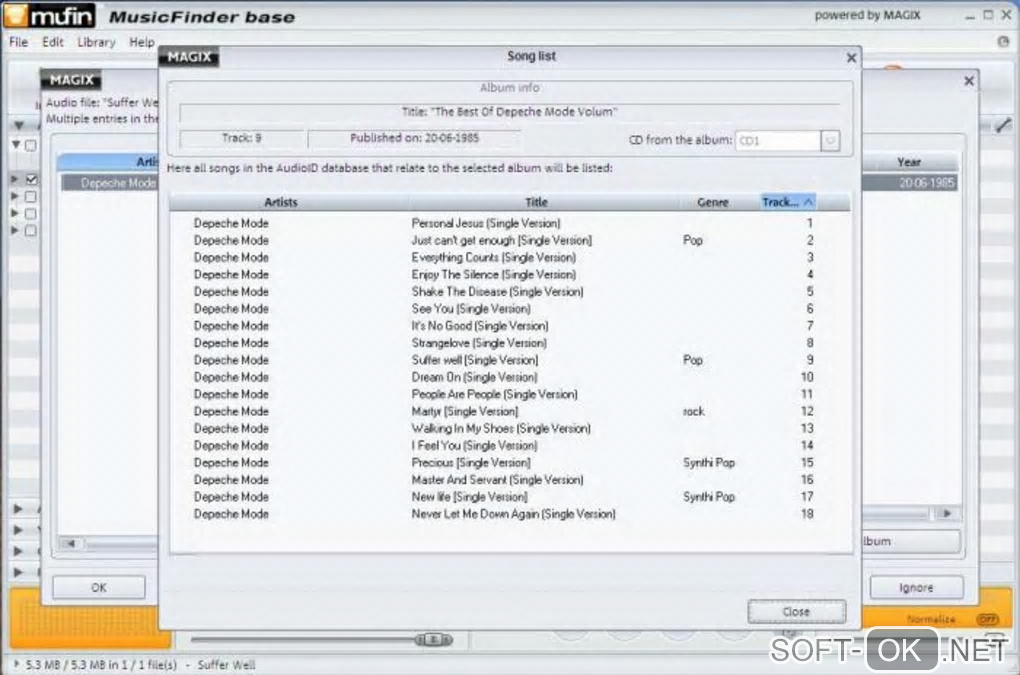Toggle the Normalize OFF switch
This screenshot has height=675, width=1020.
pyautogui.click(x=987, y=619)
